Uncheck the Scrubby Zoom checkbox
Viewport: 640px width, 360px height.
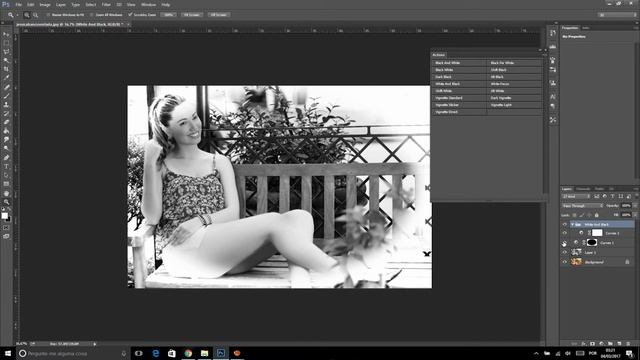point(130,15)
